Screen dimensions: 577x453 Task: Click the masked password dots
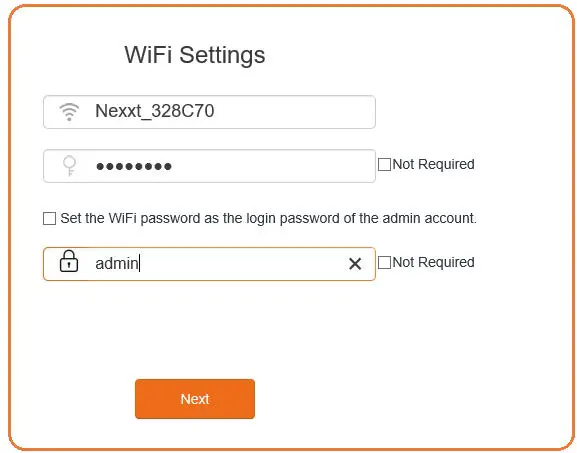tap(134, 166)
